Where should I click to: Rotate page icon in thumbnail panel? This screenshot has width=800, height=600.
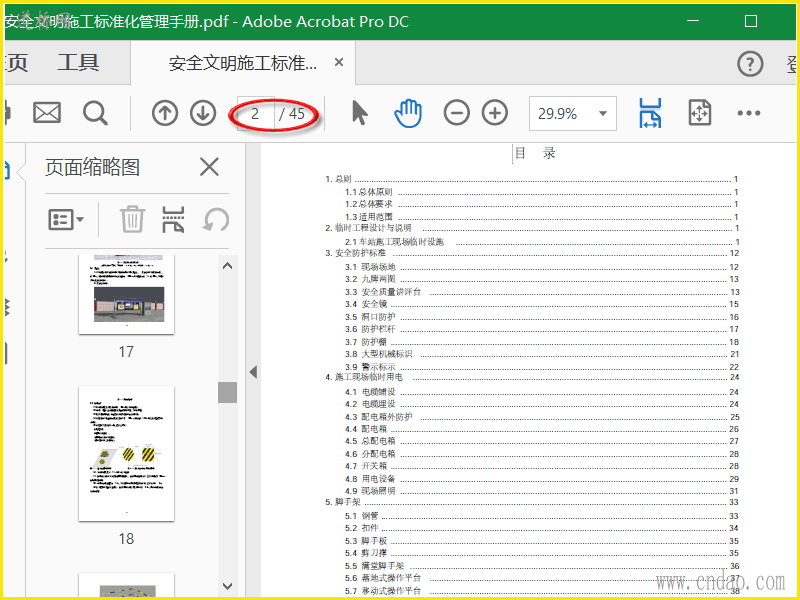click(x=216, y=219)
